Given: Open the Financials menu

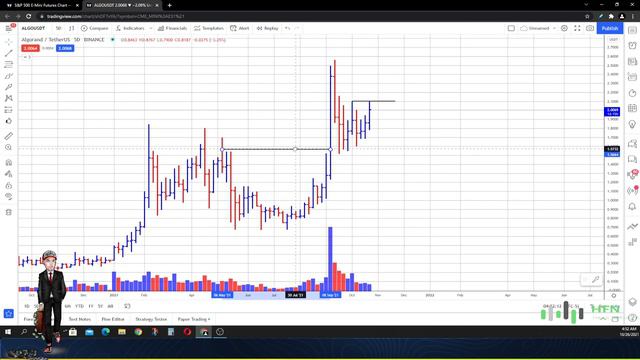Looking at the screenshot, I should tap(172, 28).
